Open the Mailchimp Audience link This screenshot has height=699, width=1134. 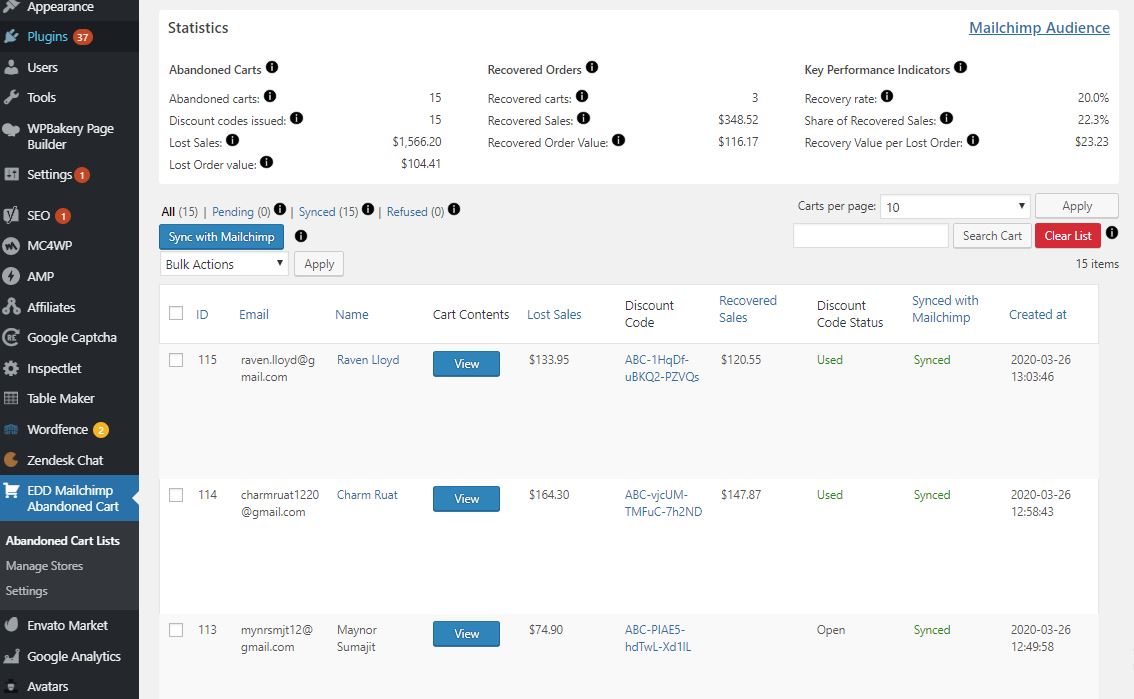[x=1039, y=27]
